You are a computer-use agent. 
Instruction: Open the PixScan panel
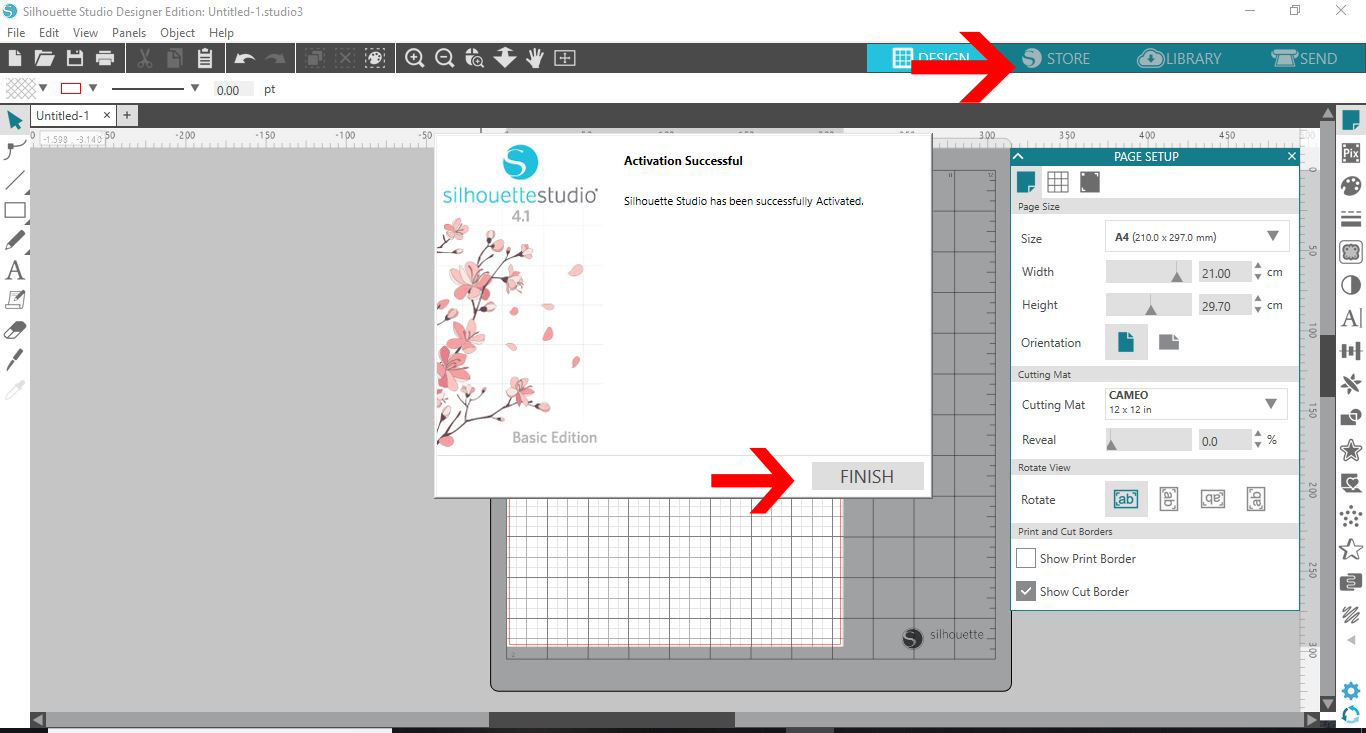[x=1351, y=152]
